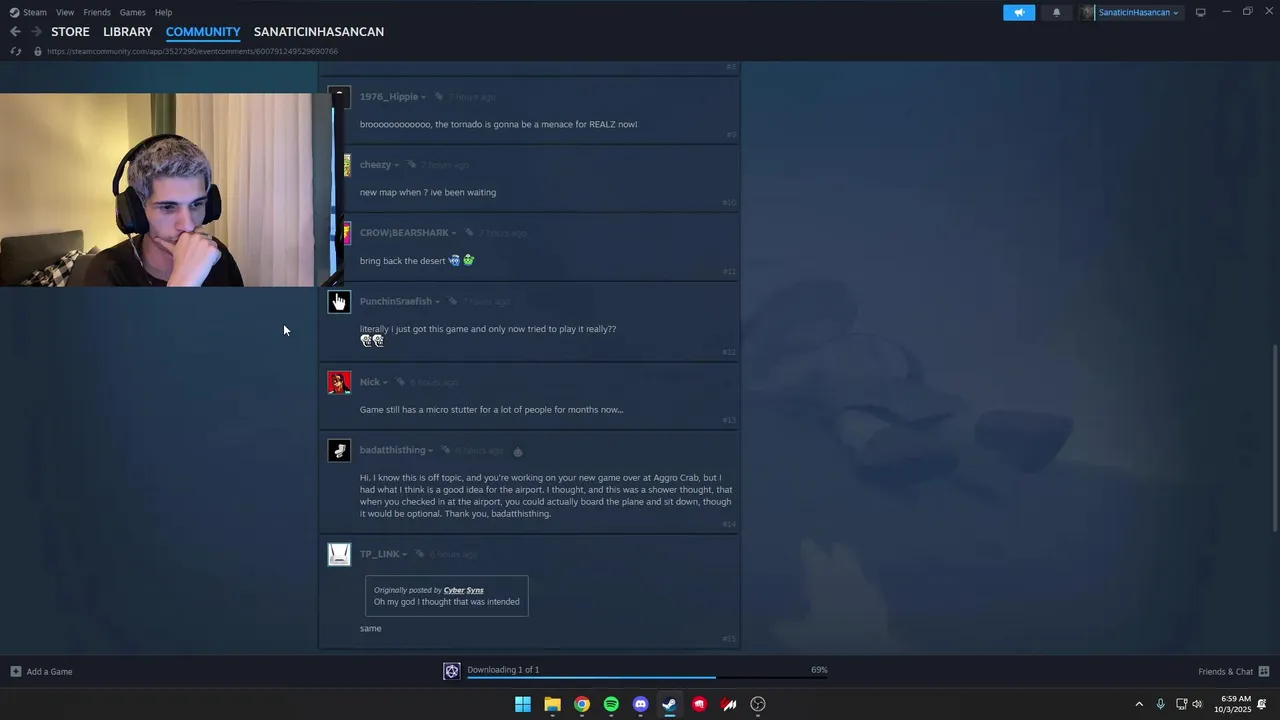Screen dimensions: 1280x720
Task: Open Spotify from taskbar
Action: click(611, 704)
